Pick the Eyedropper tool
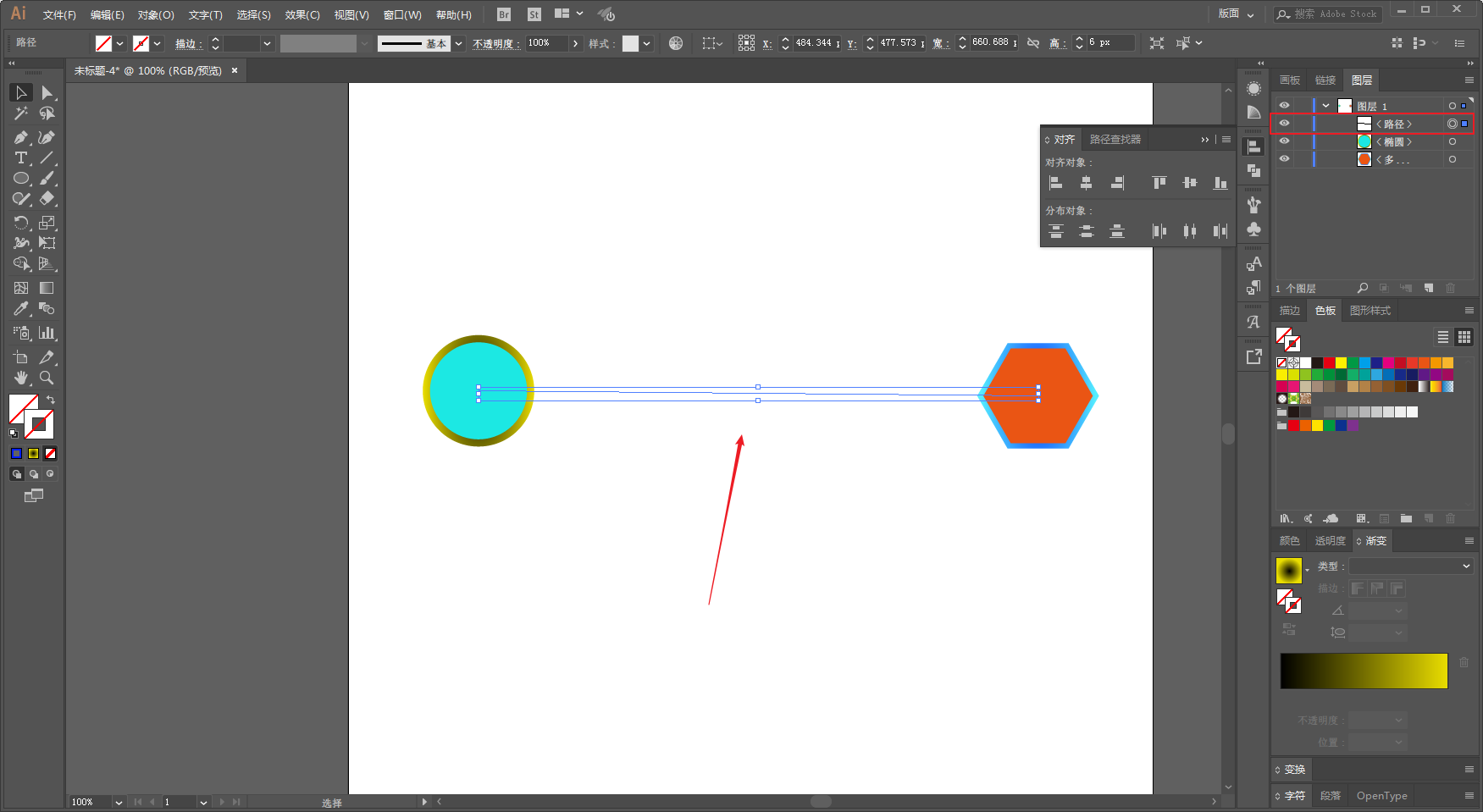The height and width of the screenshot is (812, 1483). (21, 309)
